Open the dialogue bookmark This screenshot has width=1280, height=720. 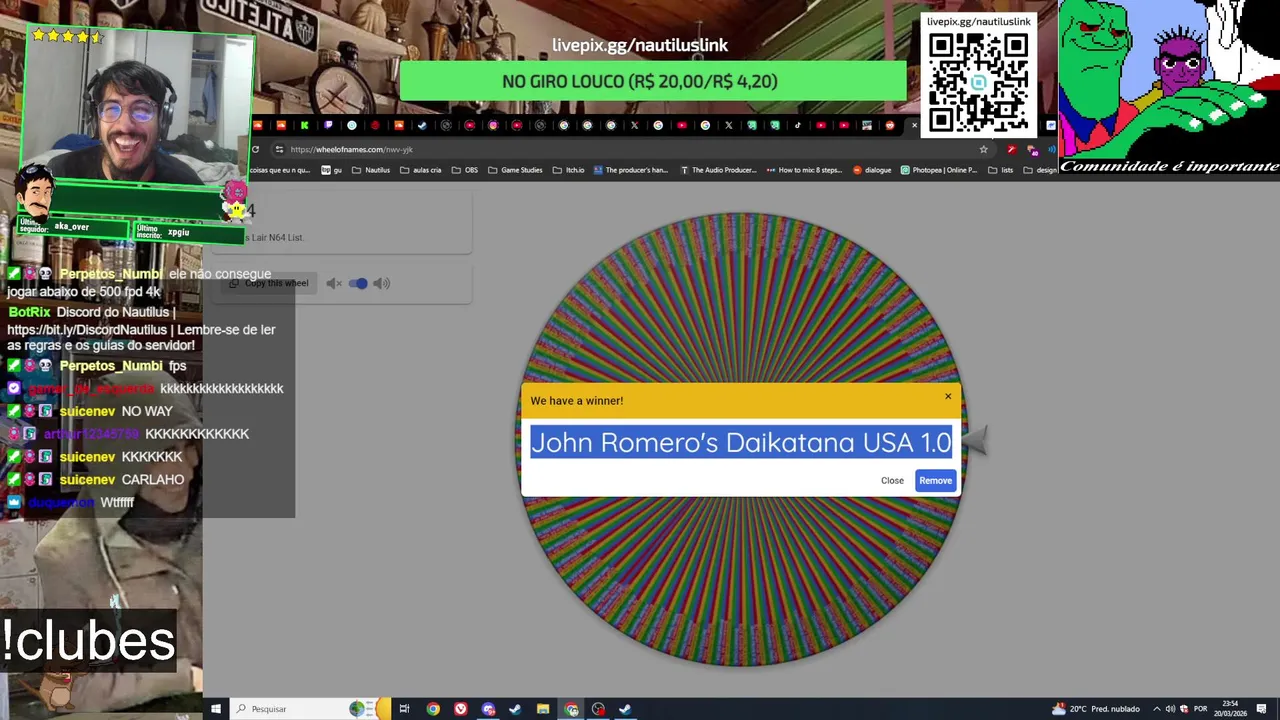pos(873,170)
